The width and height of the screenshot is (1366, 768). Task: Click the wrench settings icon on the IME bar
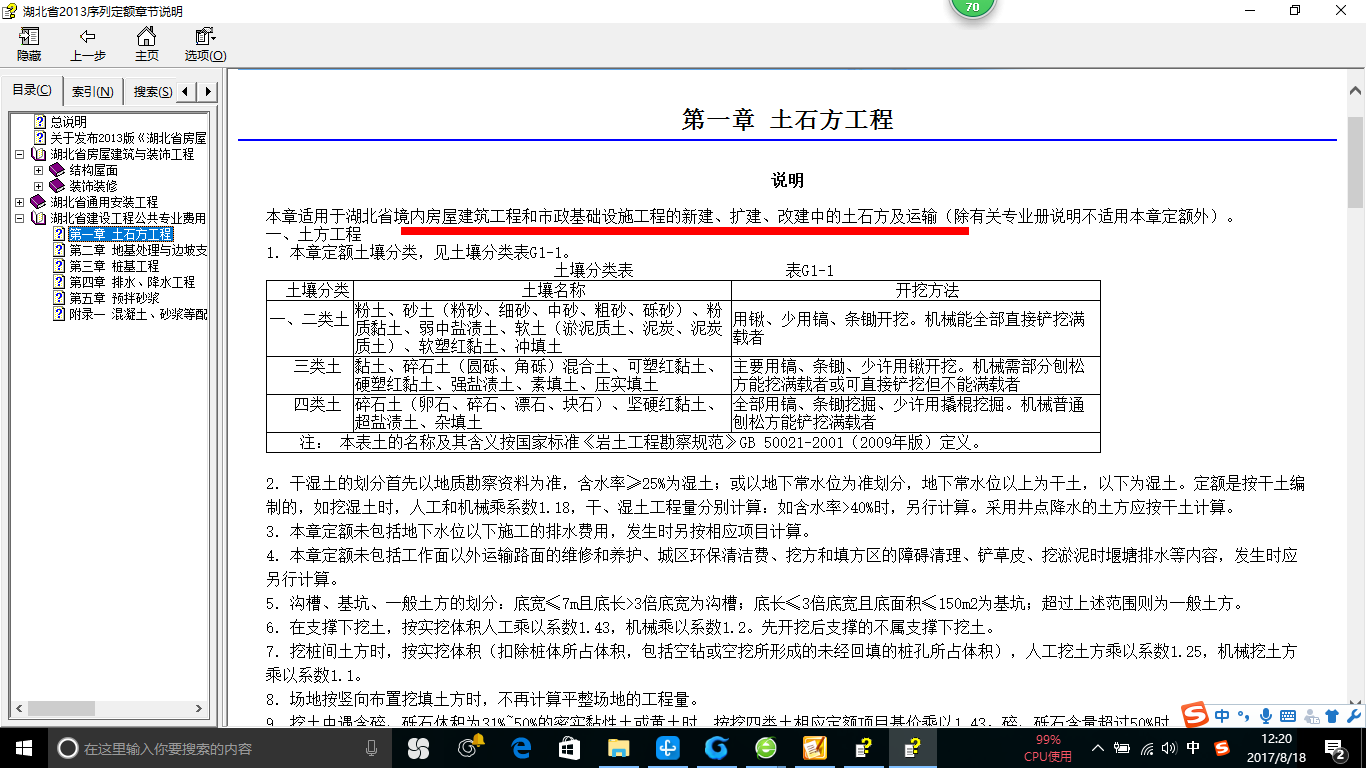(1352, 716)
